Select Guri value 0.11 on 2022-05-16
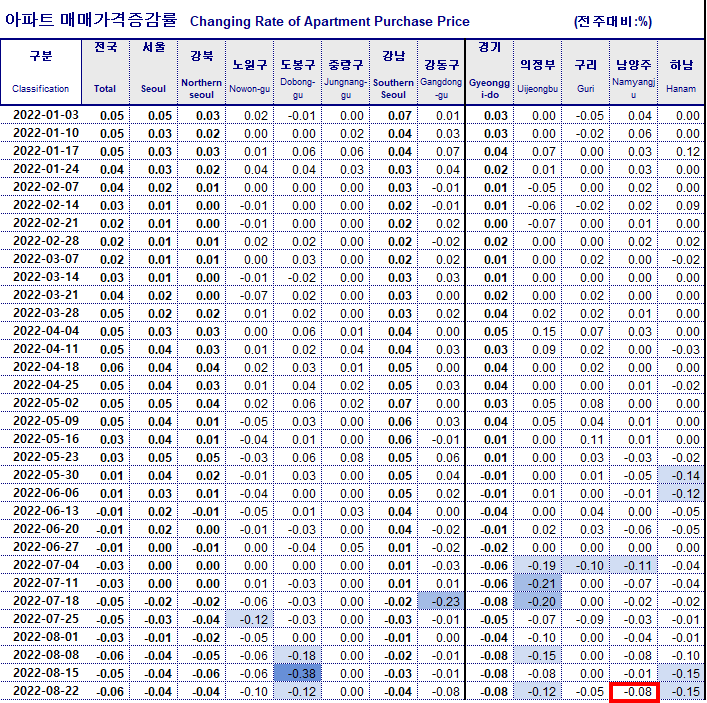707x703 pixels. point(585,439)
